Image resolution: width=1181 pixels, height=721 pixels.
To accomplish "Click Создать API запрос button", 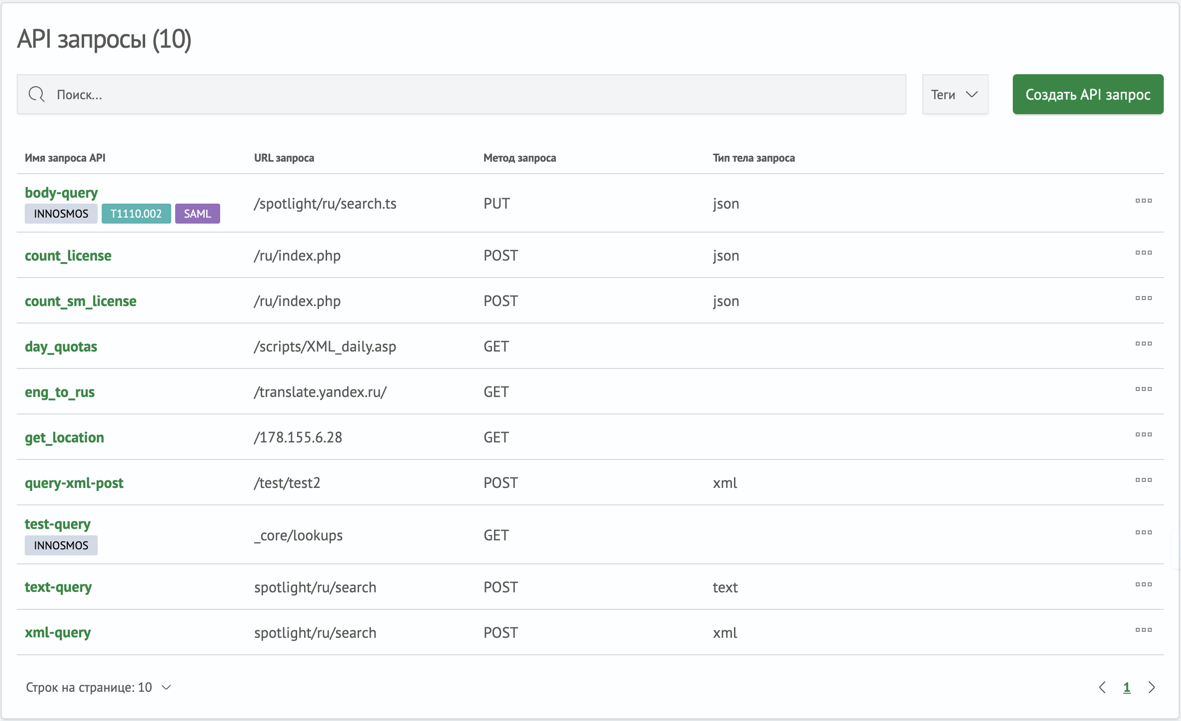I will [x=1088, y=94].
